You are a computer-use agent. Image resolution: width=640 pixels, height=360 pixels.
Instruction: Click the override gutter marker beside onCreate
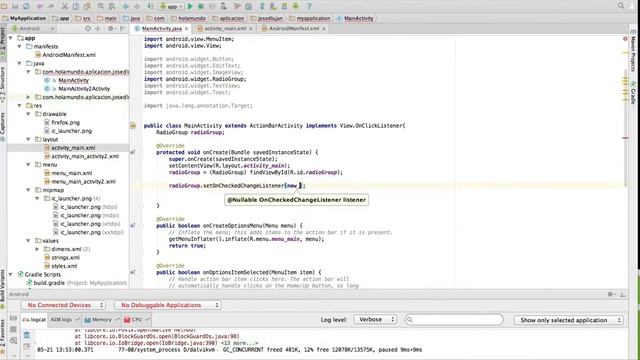133,152
